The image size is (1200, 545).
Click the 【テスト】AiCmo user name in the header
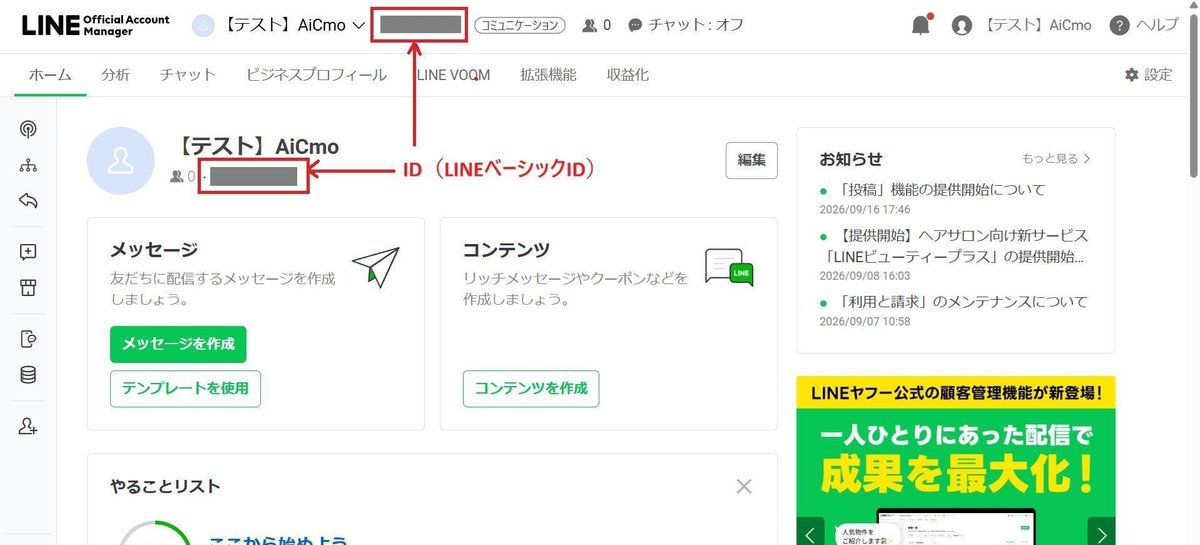tap(1038, 25)
